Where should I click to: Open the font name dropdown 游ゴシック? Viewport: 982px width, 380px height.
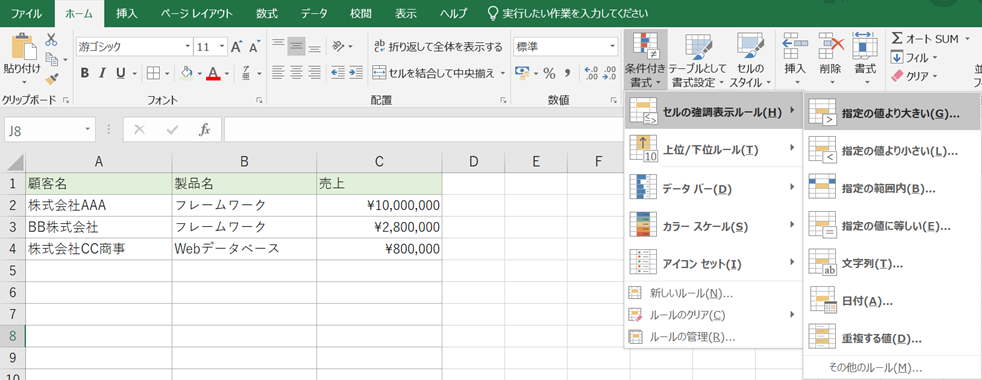[188, 47]
